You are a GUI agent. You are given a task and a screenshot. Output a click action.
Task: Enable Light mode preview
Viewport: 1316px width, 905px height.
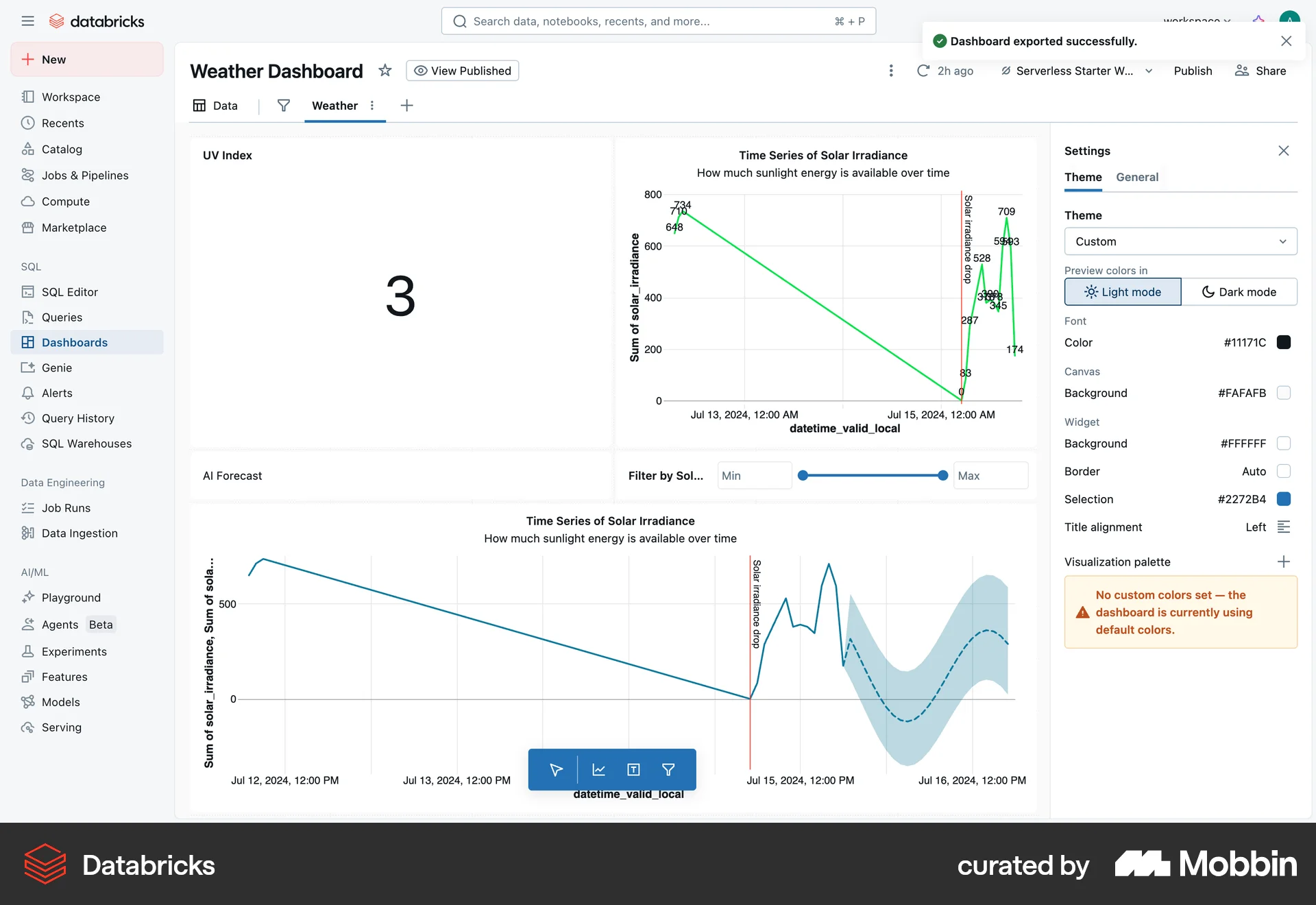coord(1121,291)
